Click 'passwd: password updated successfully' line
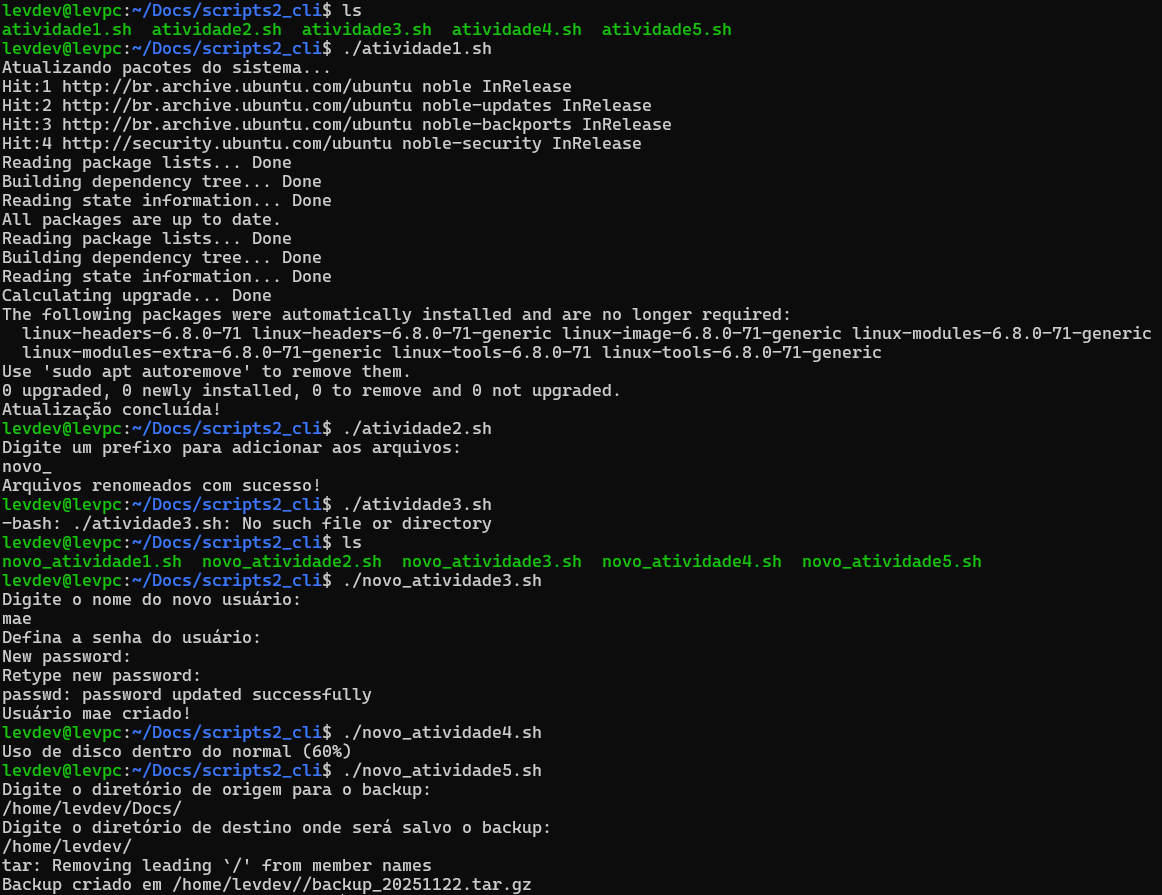This screenshot has height=895, width=1162. [187, 695]
